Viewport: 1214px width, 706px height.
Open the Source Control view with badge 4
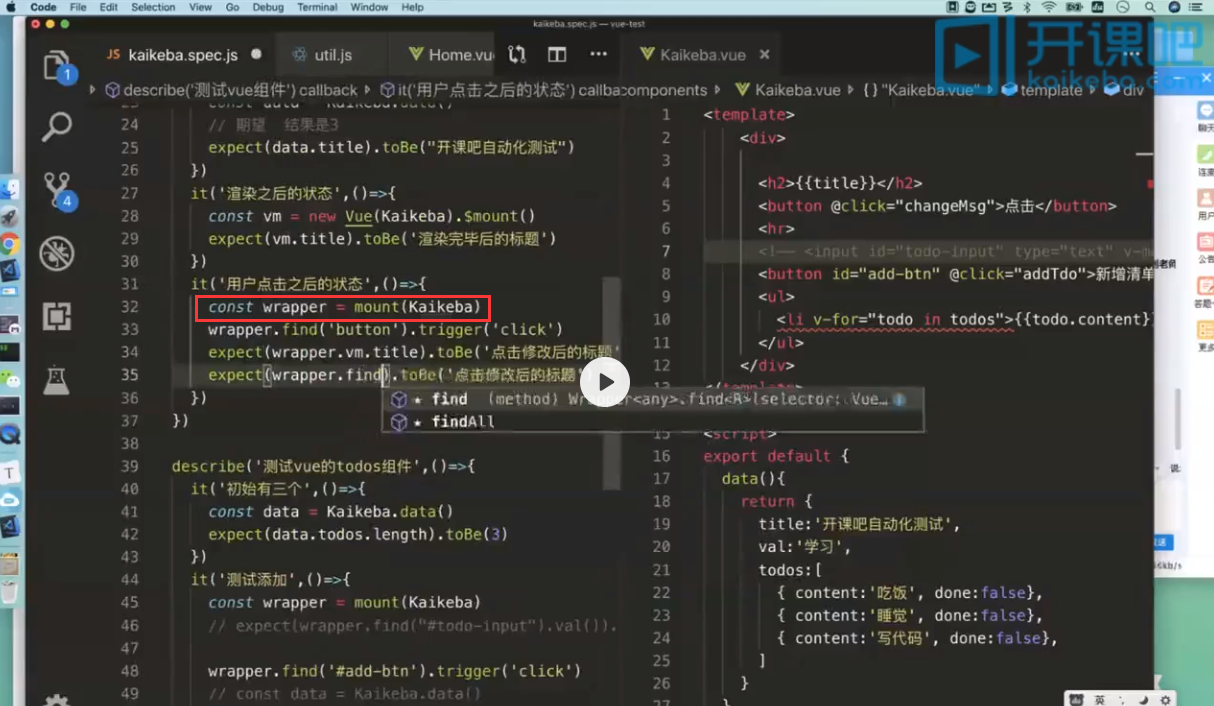[58, 190]
